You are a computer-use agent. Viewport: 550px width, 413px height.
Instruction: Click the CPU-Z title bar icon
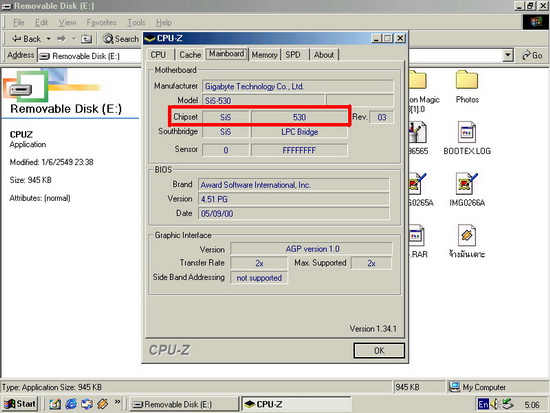[x=150, y=38]
